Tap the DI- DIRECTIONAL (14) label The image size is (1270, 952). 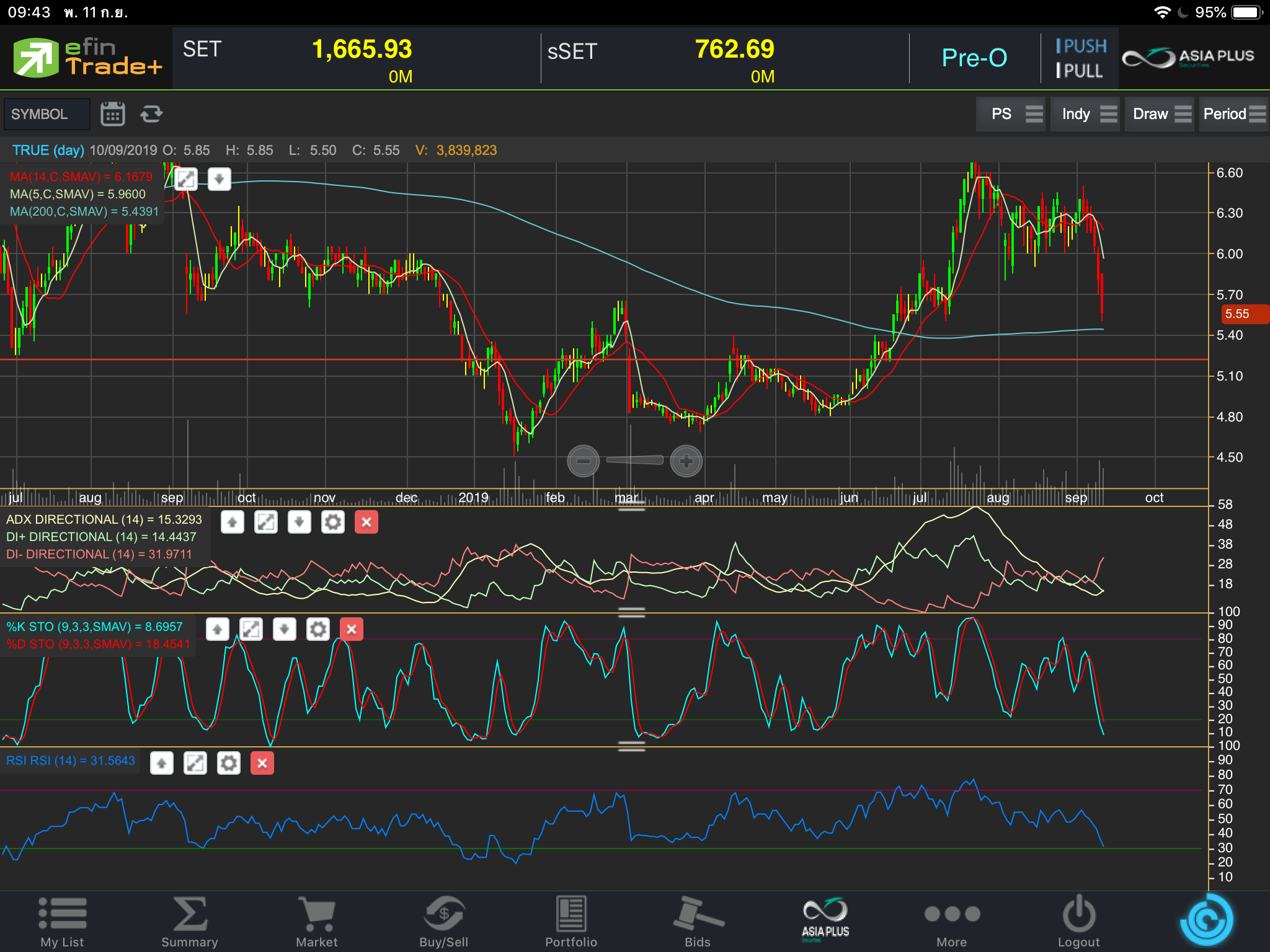coord(99,554)
